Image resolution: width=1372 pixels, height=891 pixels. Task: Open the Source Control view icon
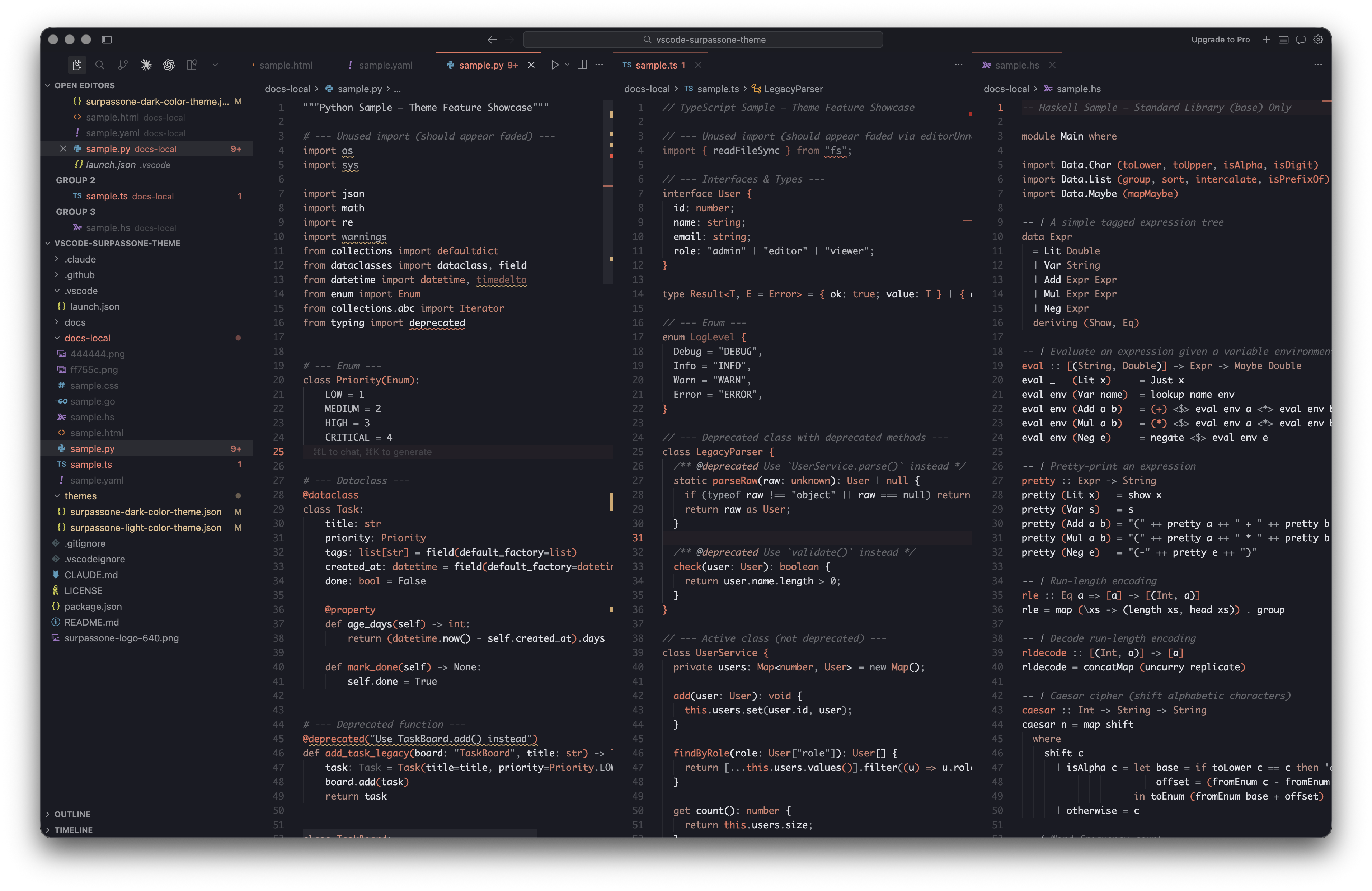(123, 65)
